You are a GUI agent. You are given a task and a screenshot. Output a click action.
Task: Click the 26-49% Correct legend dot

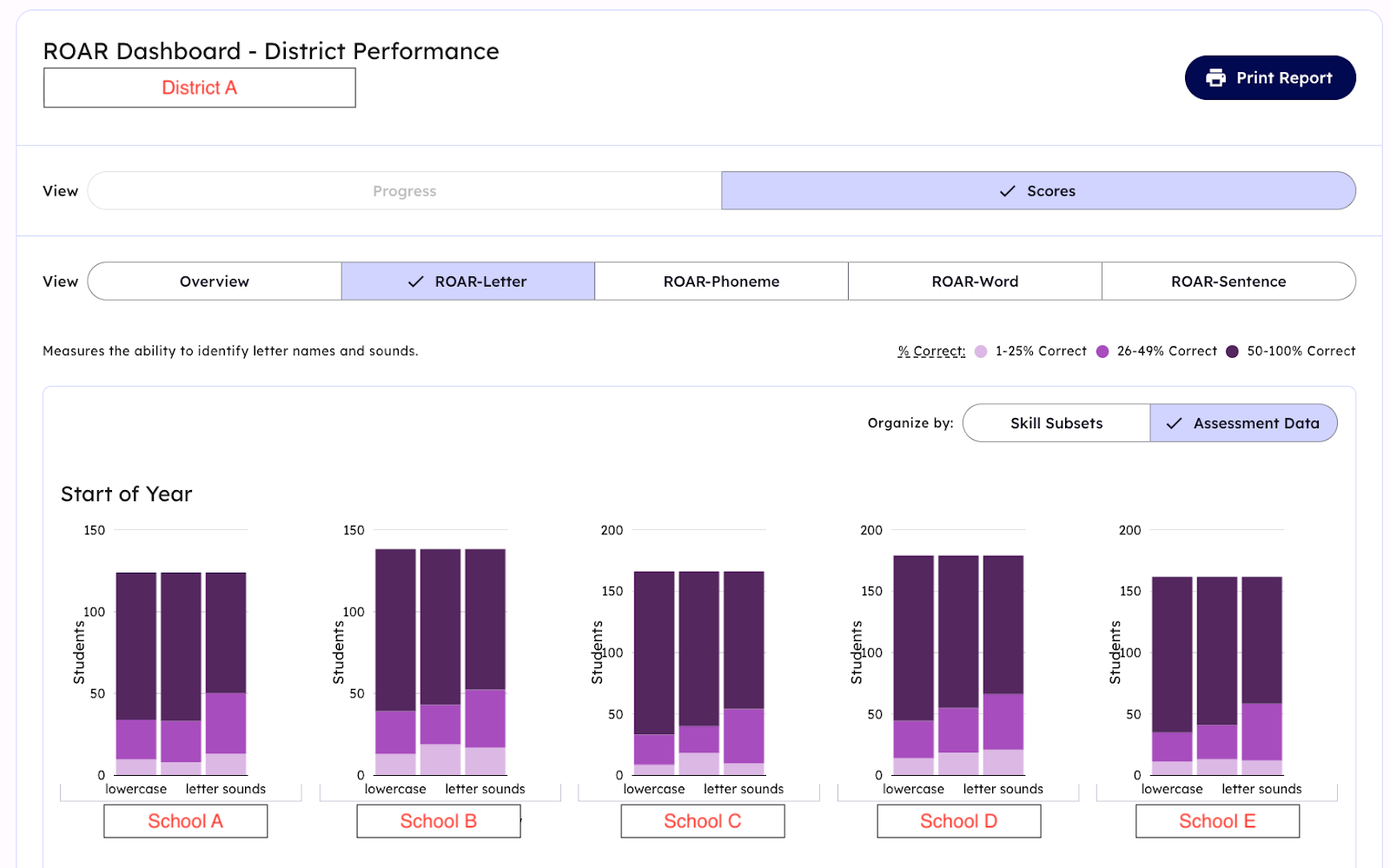(x=1102, y=352)
